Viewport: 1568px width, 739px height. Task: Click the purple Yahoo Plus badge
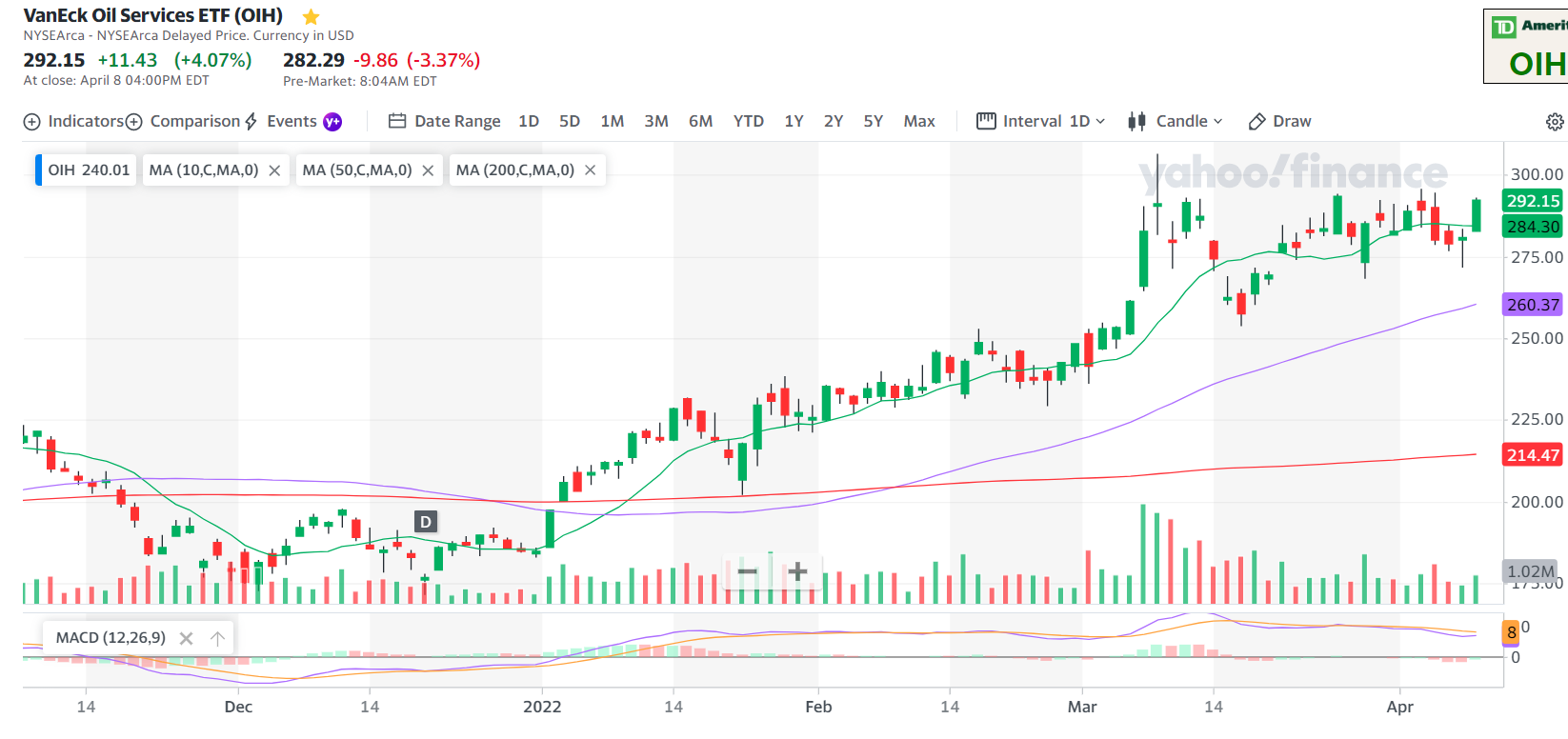(332, 121)
